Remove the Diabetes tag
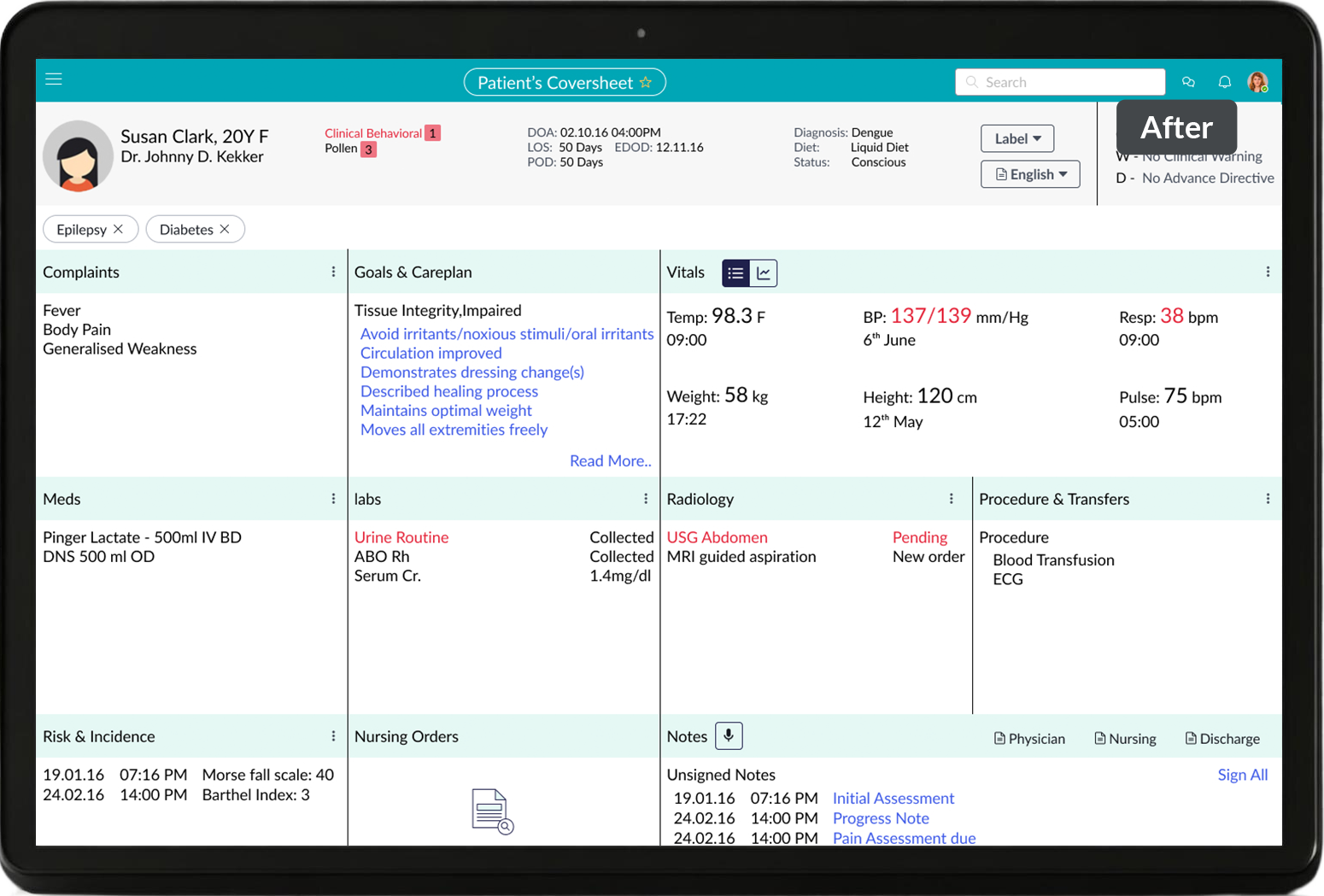This screenshot has height=896, width=1324. tap(225, 229)
